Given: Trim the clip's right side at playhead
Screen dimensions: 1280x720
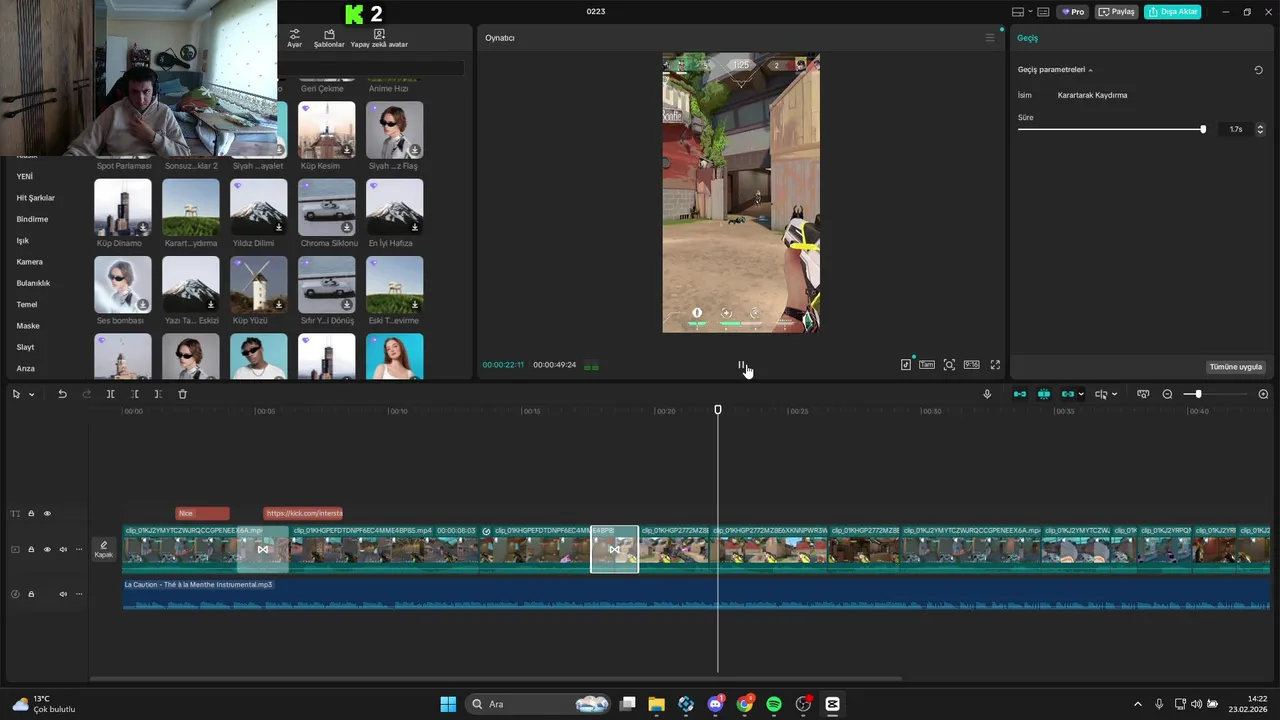Looking at the screenshot, I should pos(158,394).
